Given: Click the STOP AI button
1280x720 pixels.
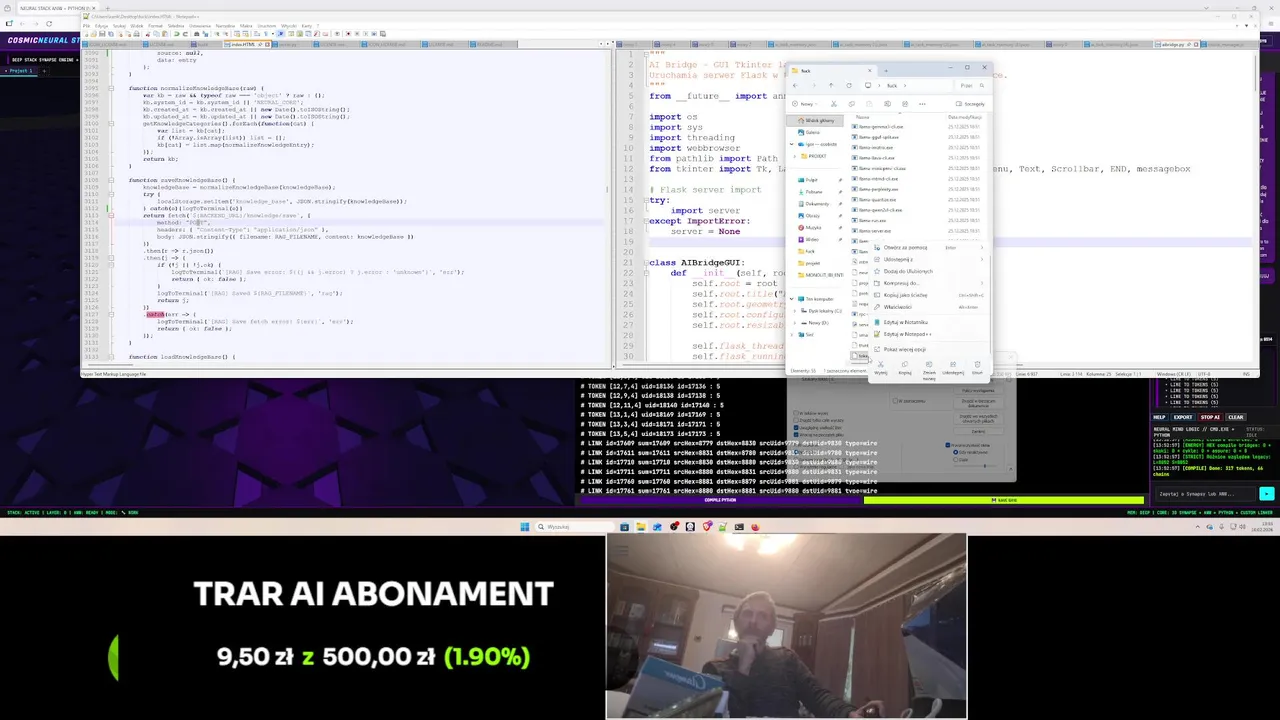Looking at the screenshot, I should (x=1210, y=417).
